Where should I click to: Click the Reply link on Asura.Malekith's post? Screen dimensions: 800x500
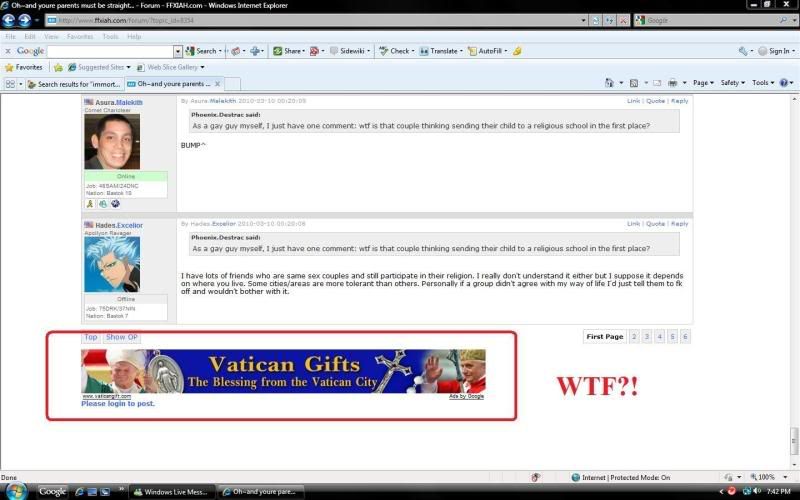(x=679, y=101)
